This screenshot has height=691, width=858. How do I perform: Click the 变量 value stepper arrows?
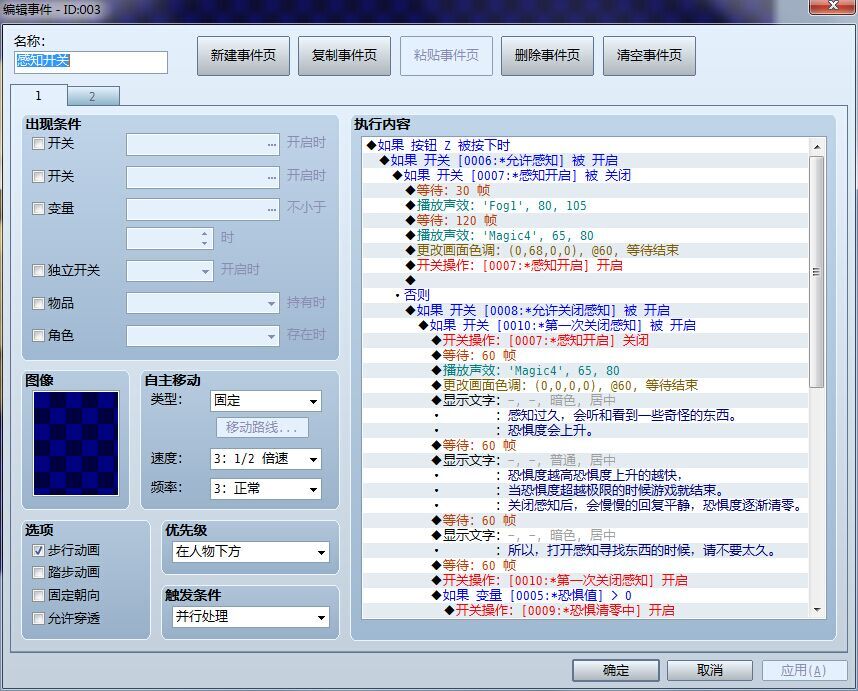204,239
